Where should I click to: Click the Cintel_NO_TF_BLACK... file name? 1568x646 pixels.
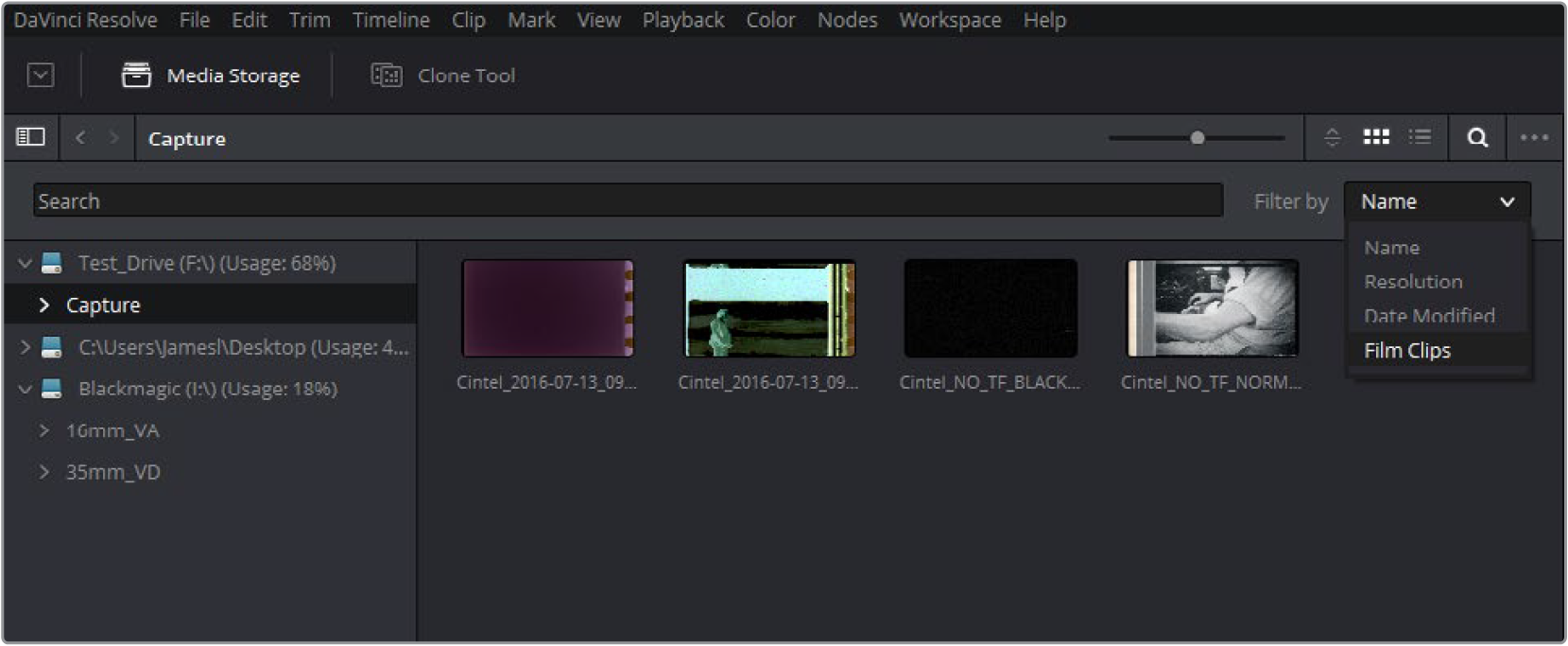pyautogui.click(x=990, y=382)
